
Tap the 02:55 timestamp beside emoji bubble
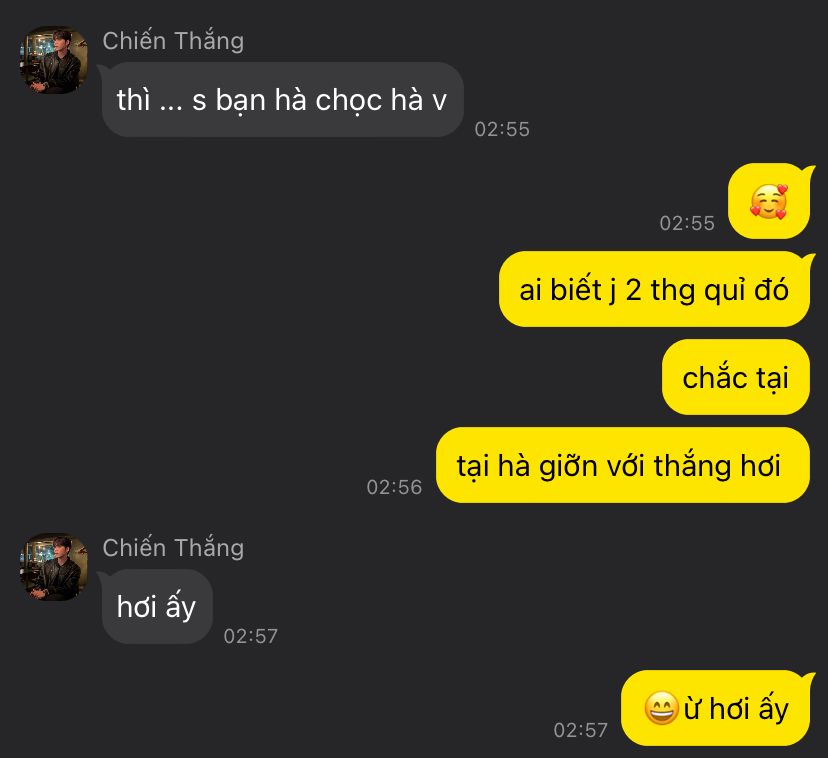(x=687, y=223)
